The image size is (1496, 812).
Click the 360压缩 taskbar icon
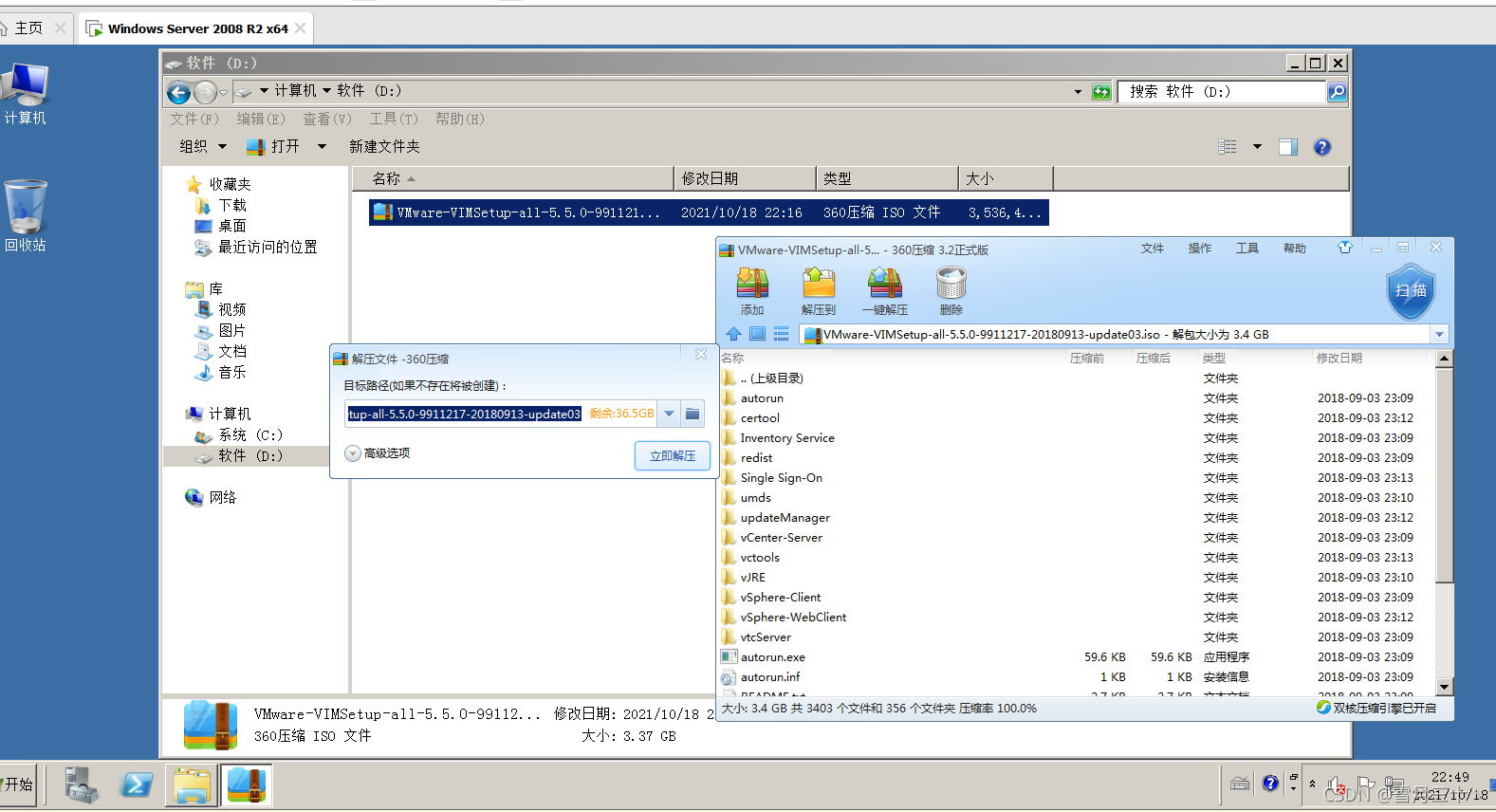247,784
